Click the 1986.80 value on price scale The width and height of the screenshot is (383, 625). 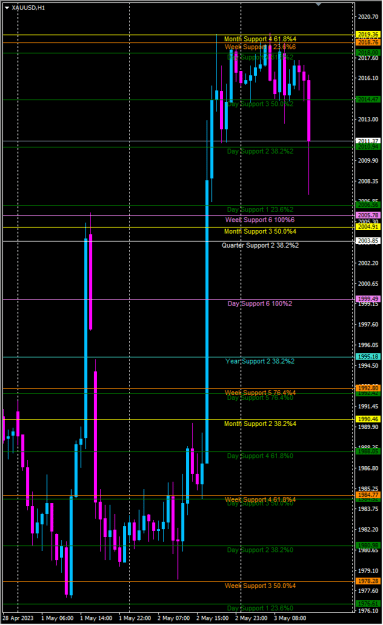[x=368, y=468]
